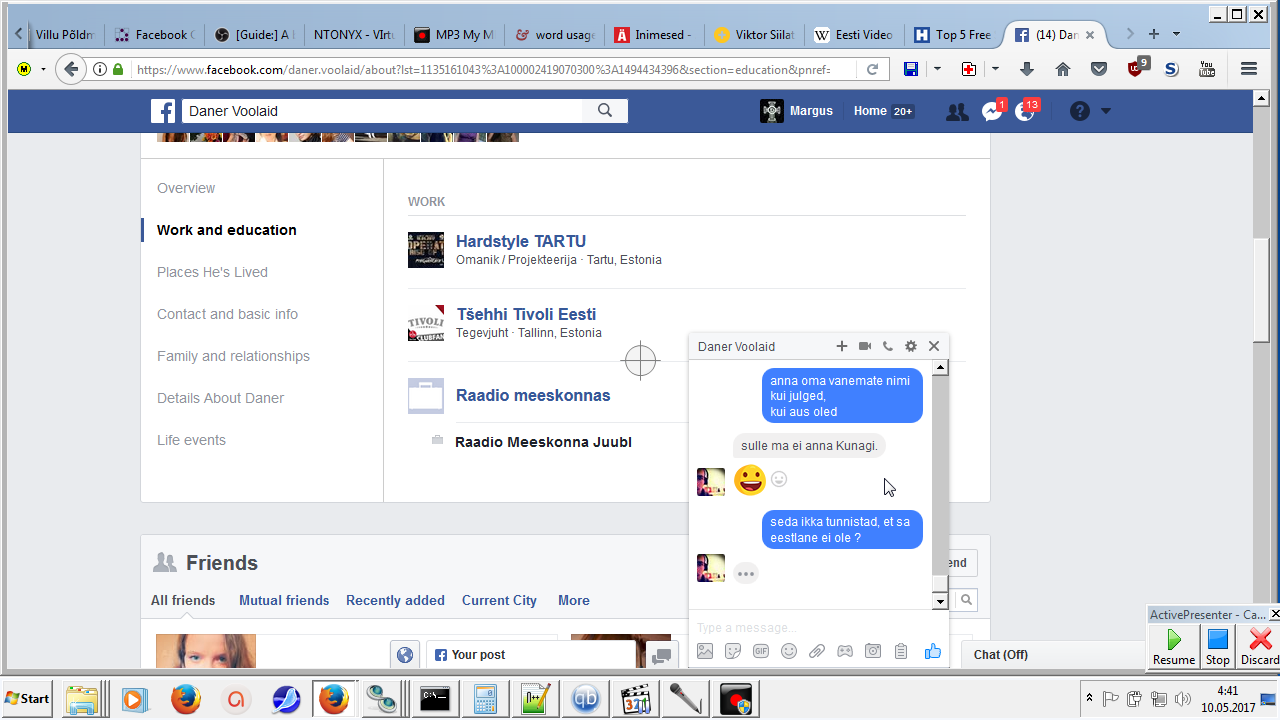Open chat options gear in Daner Voolaid chat
This screenshot has width=1280, height=720.
911,346
